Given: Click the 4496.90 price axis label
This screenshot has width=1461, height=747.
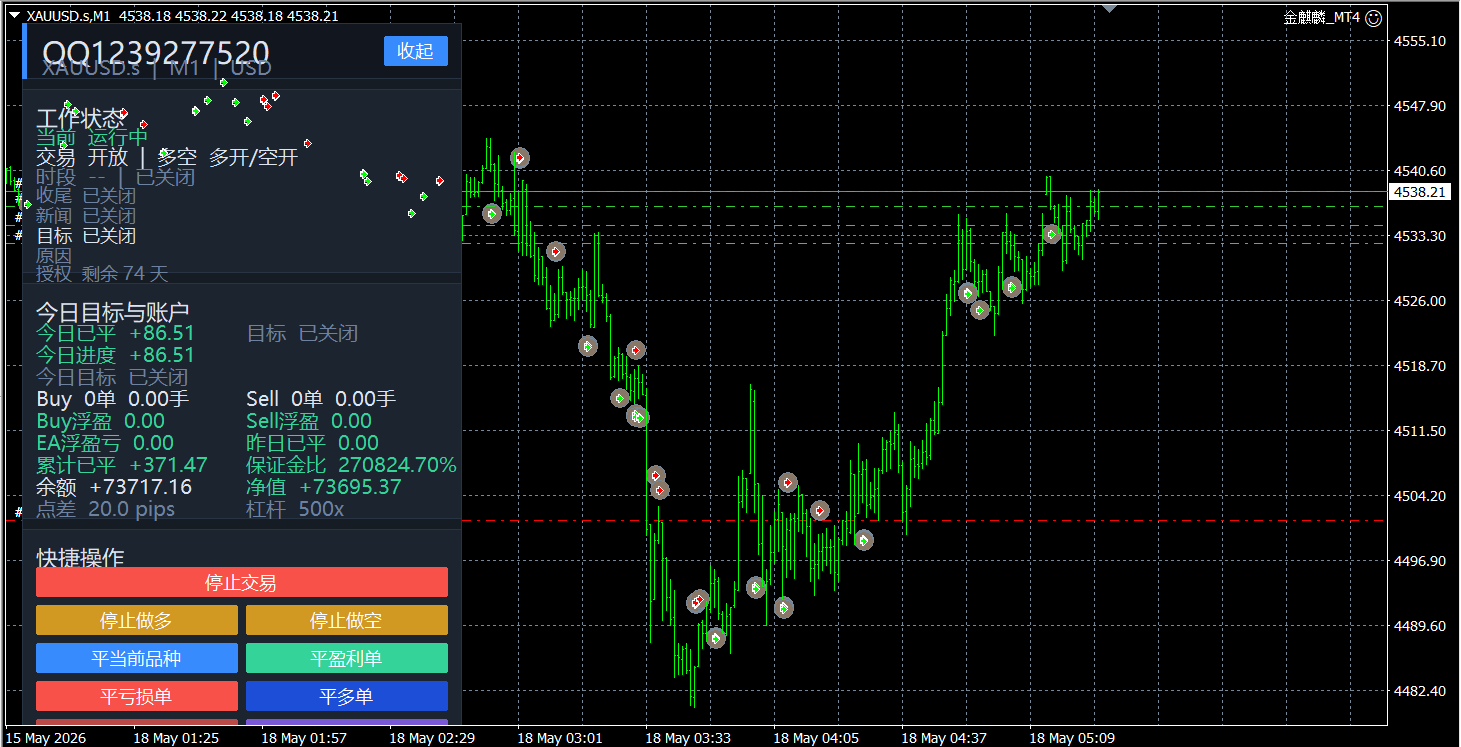Looking at the screenshot, I should 1420,561.
